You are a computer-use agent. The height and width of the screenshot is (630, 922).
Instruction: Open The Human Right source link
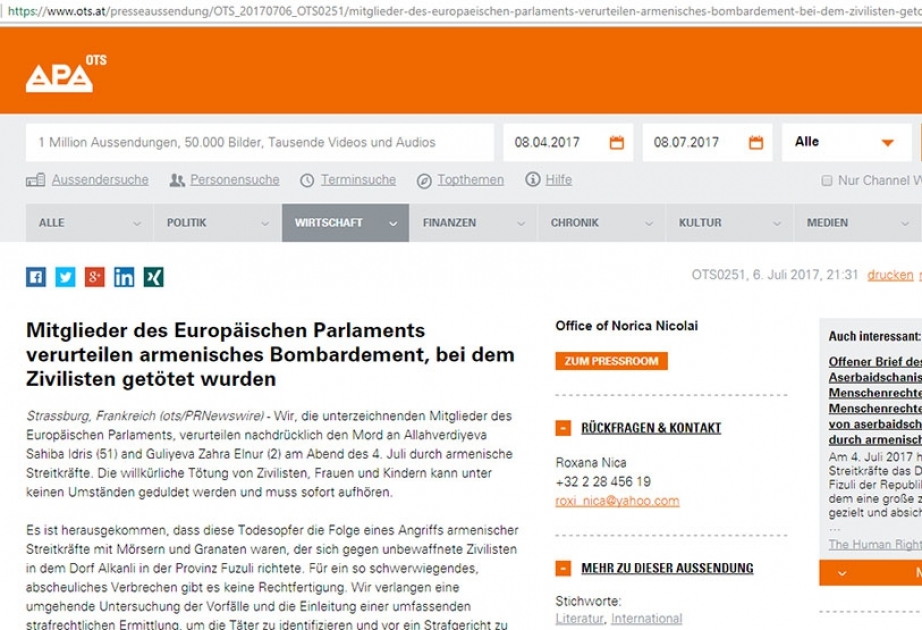[875, 545]
